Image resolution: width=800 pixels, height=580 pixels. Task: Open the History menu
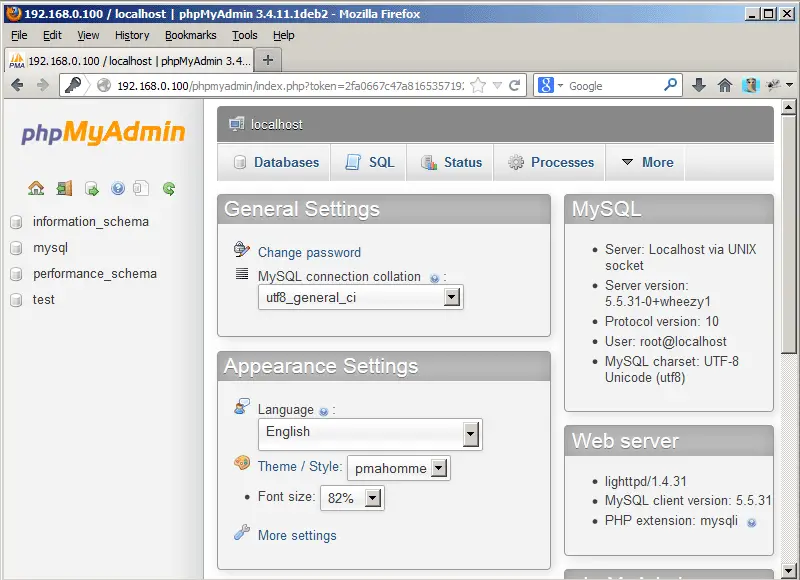(132, 35)
